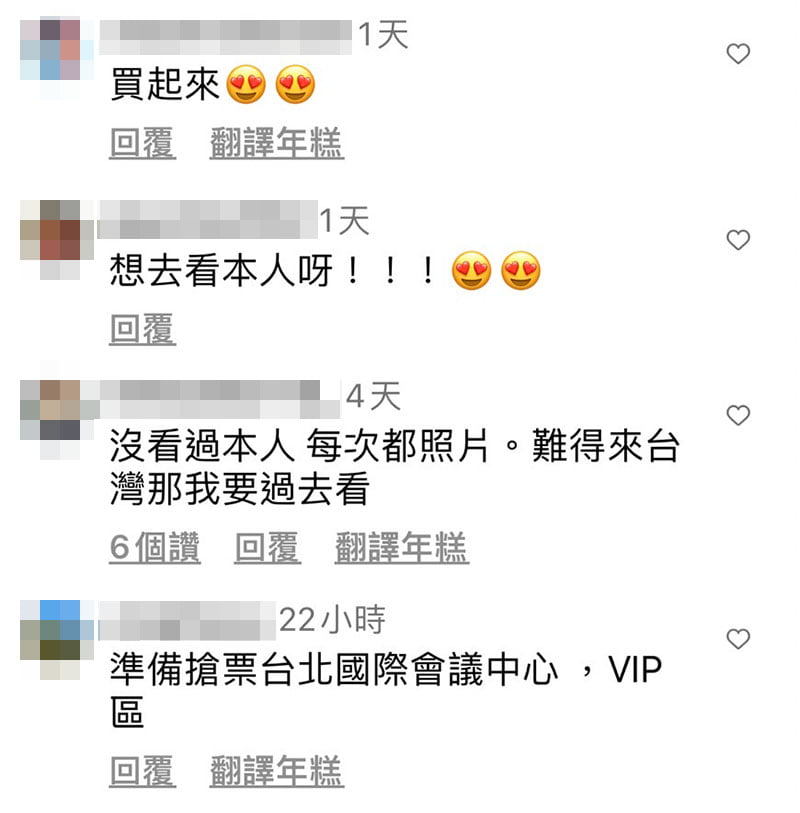Translate the 沒看過本人 comment
This screenshot has height=813, width=800.
click(402, 547)
